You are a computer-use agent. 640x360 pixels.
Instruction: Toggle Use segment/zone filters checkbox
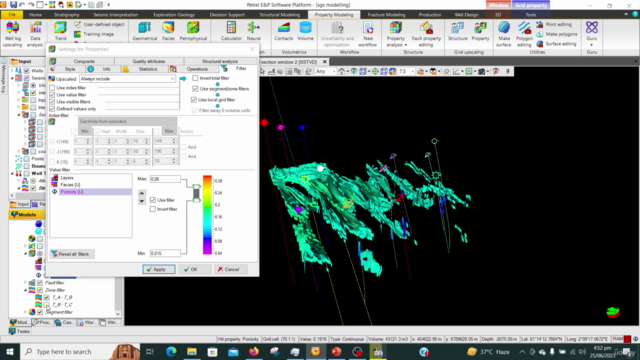[x=195, y=89]
